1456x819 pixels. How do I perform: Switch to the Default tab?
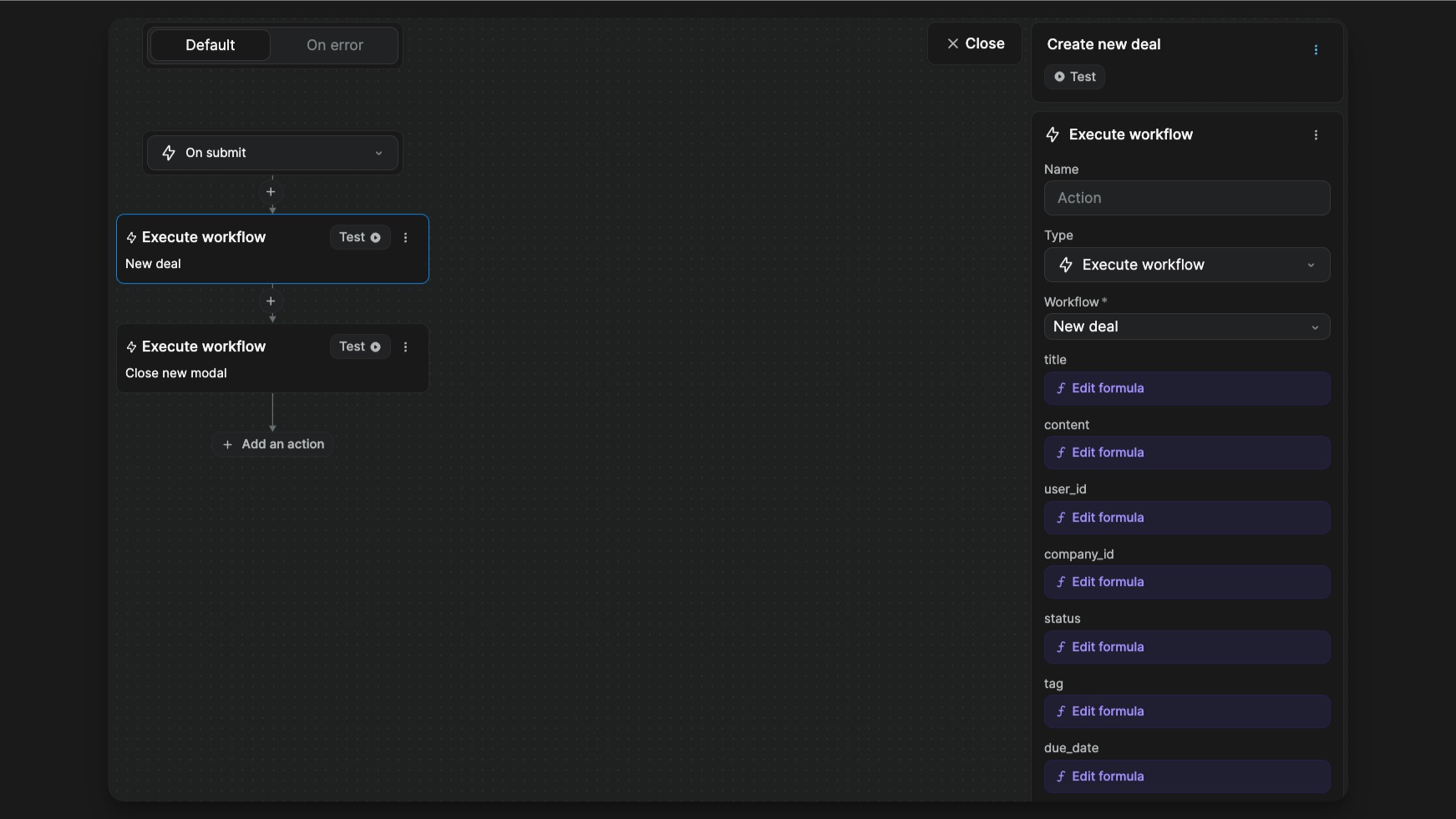pos(210,44)
